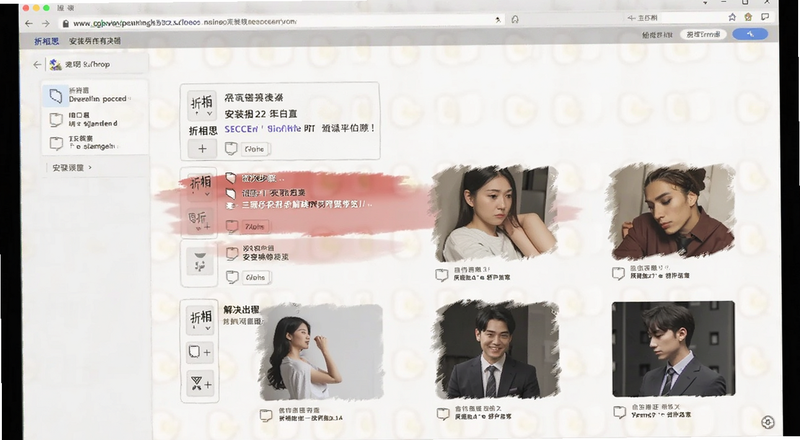Click the speech bubble icon in the browser toolbar
800x440 pixels.
(x=765, y=17)
